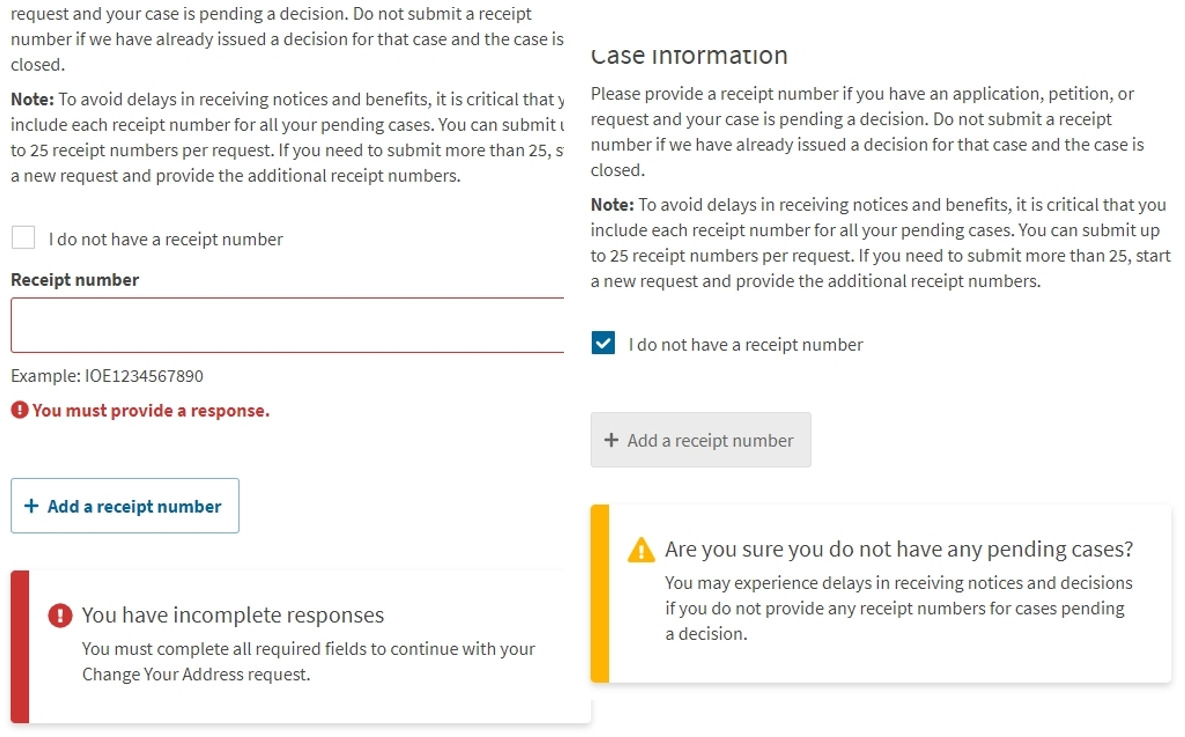Image resolution: width=1185 pixels, height=737 pixels.
Task: Click the red stripe of the error alert
Action: pos(20,647)
